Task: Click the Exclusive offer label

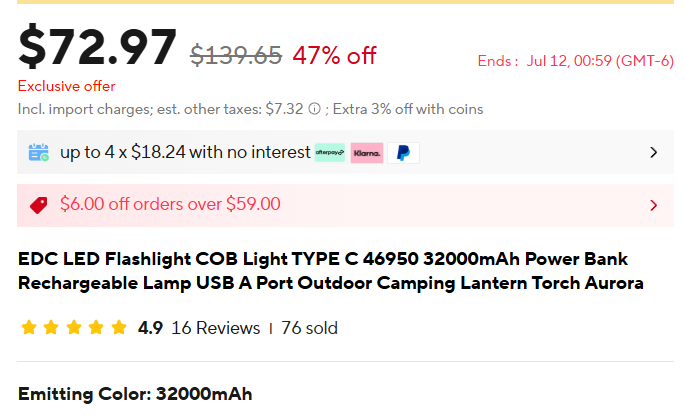Action: coord(66,86)
